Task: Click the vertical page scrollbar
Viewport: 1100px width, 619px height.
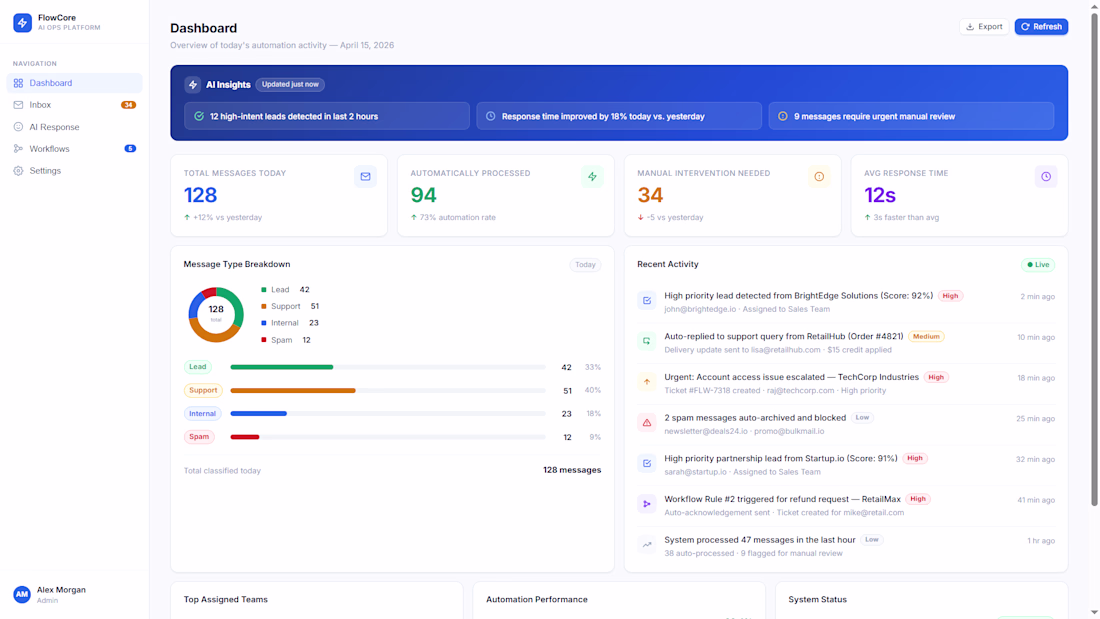Action: pyautogui.click(x=1094, y=260)
